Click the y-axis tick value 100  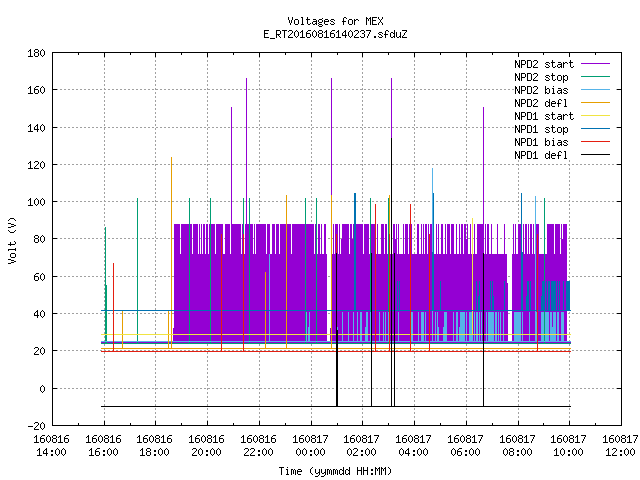pos(36,202)
